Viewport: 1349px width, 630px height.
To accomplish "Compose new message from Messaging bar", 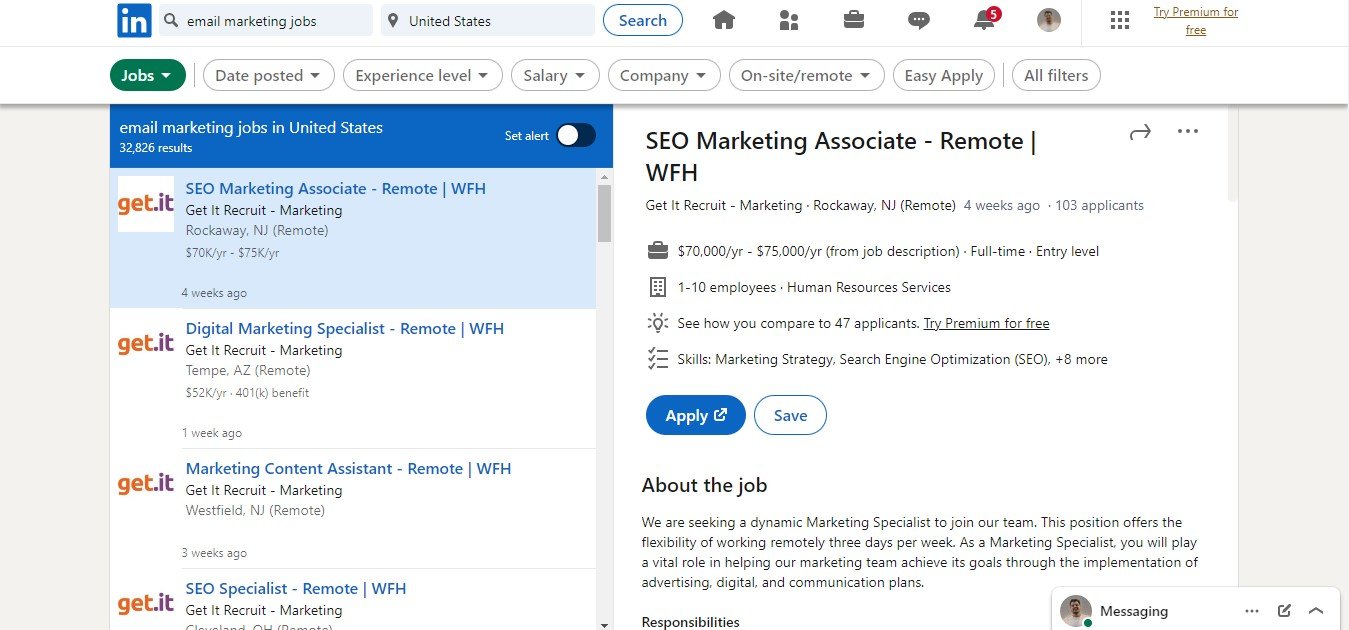I will [x=1284, y=611].
